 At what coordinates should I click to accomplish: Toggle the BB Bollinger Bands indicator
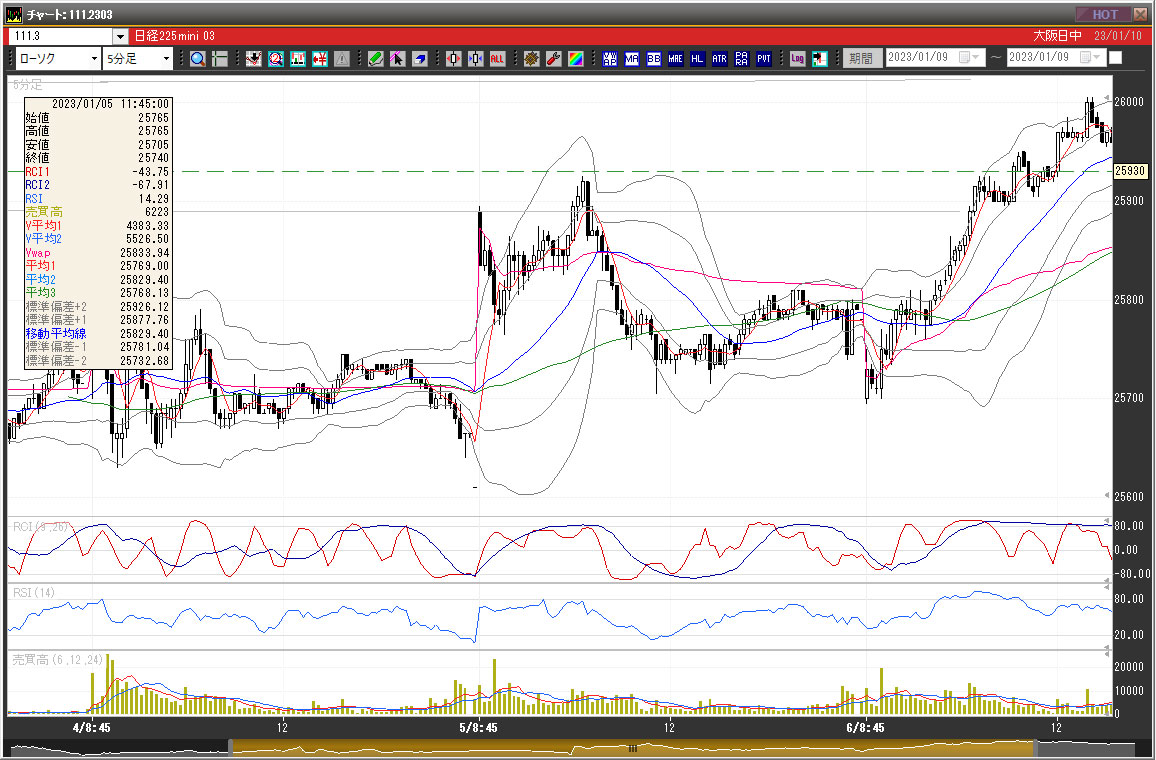[x=654, y=59]
